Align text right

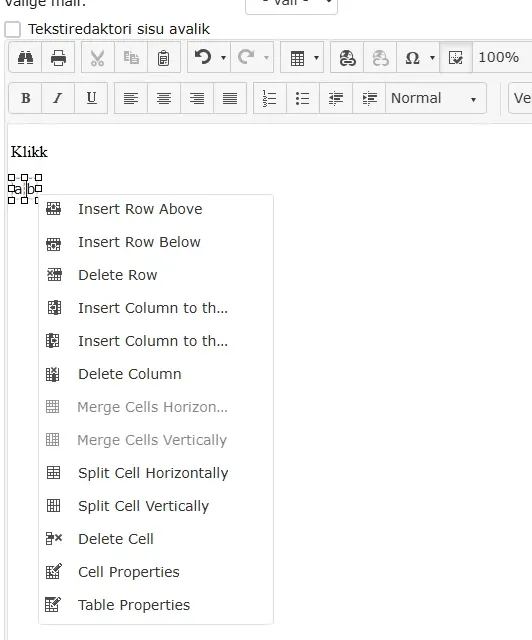point(197,98)
